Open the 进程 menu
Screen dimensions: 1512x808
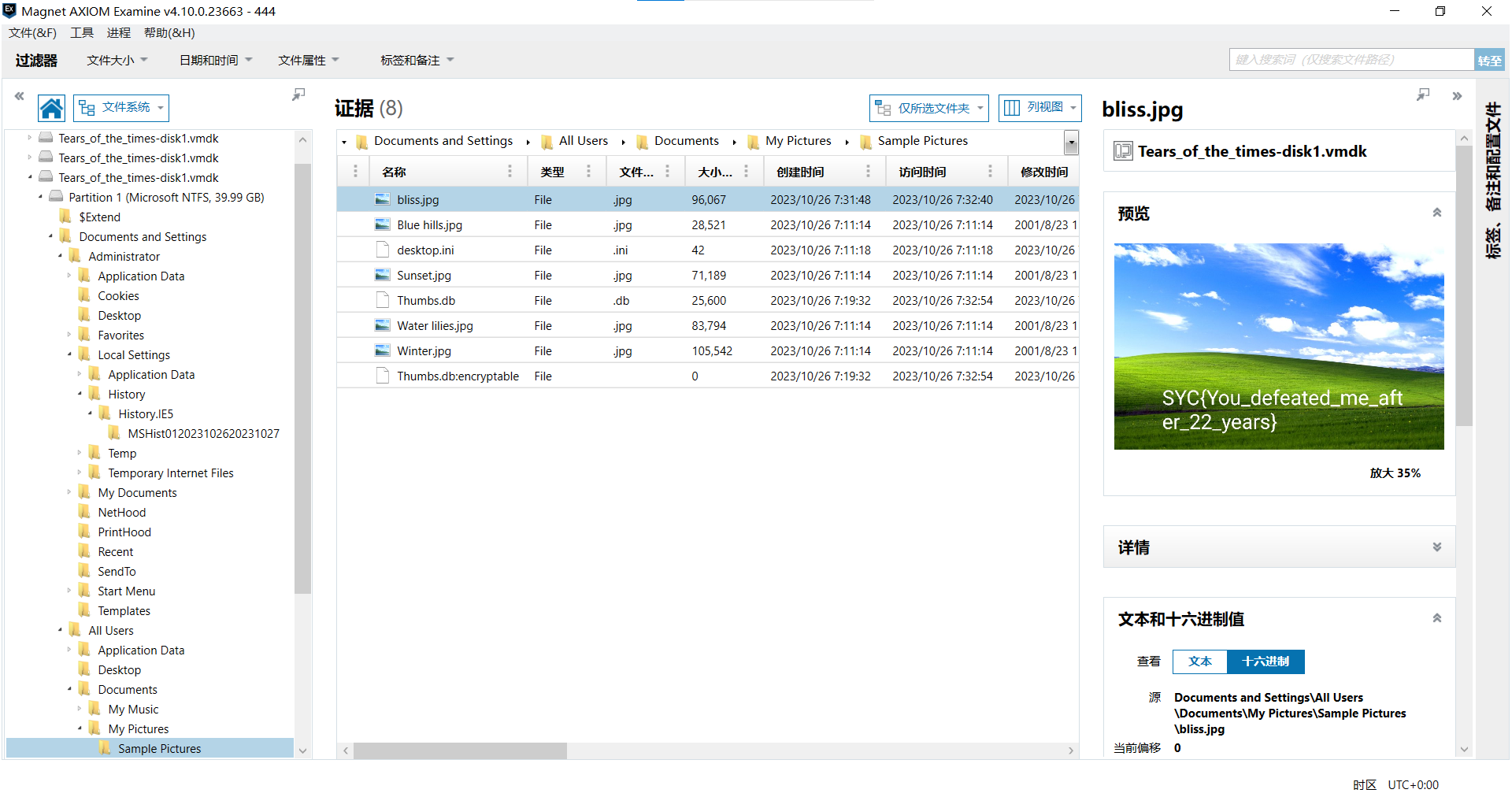click(119, 32)
